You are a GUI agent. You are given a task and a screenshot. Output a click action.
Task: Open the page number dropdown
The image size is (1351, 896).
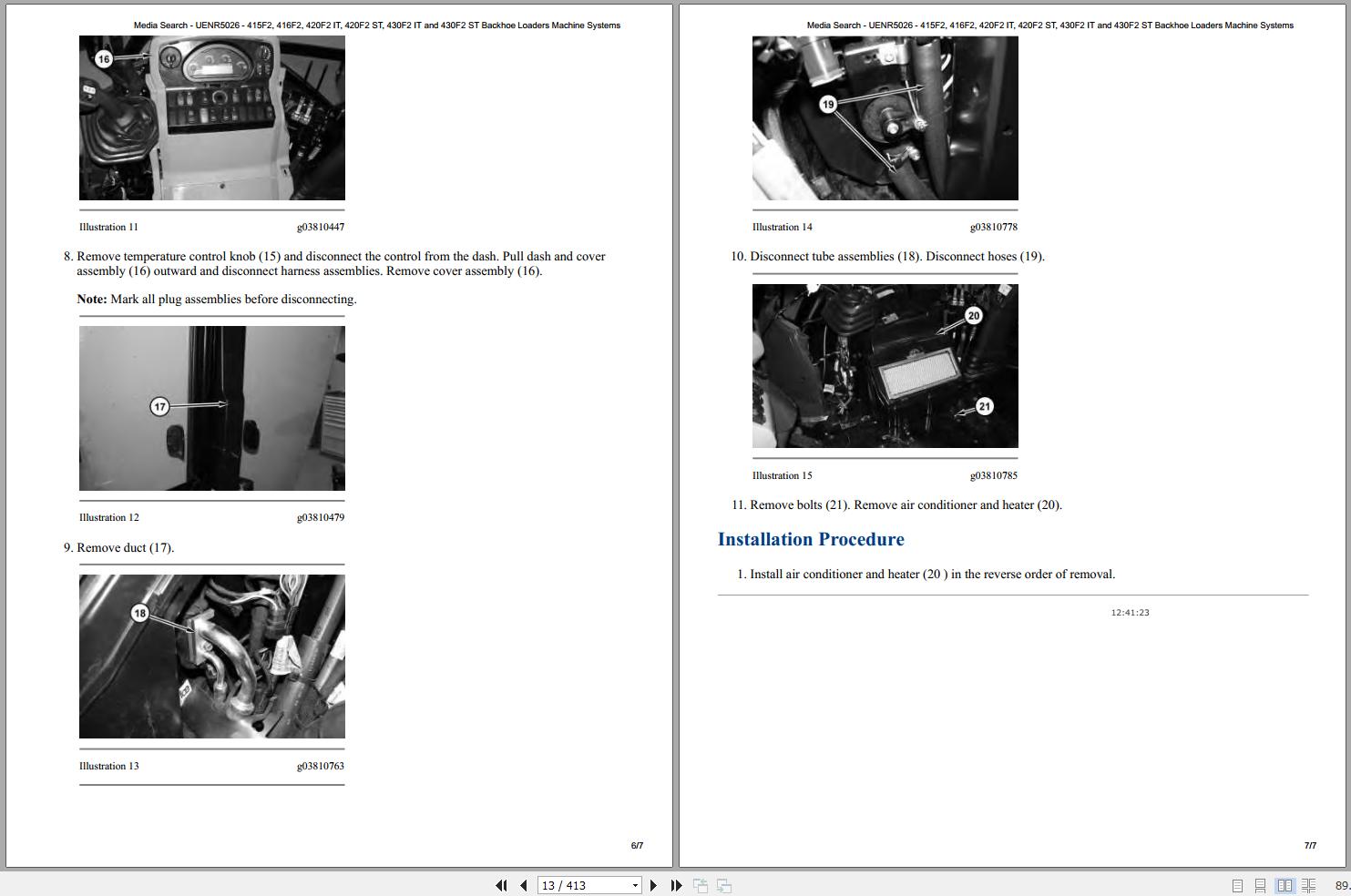point(635,884)
